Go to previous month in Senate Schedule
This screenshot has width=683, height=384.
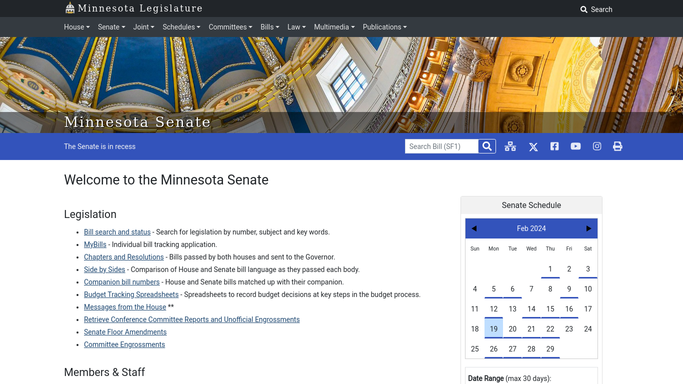474,228
